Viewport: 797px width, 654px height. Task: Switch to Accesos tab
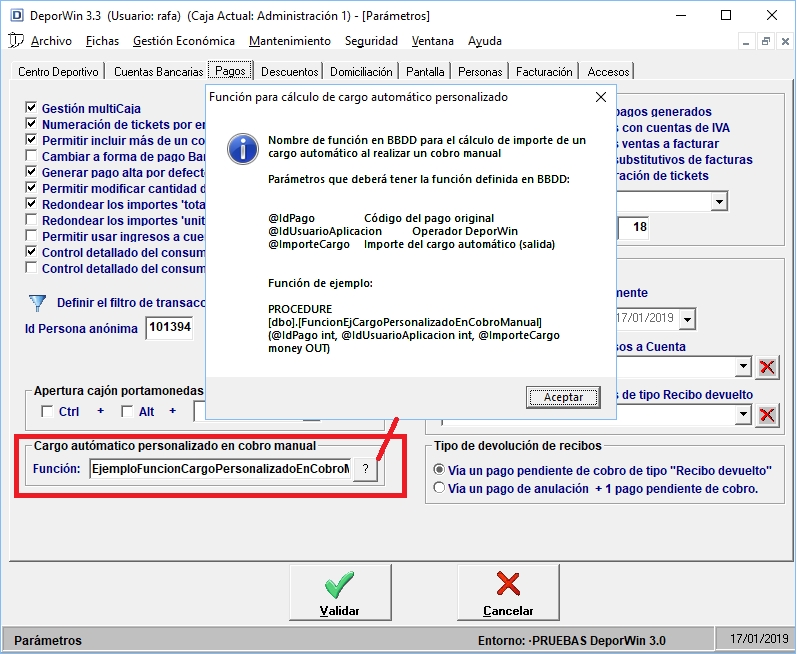click(x=608, y=72)
